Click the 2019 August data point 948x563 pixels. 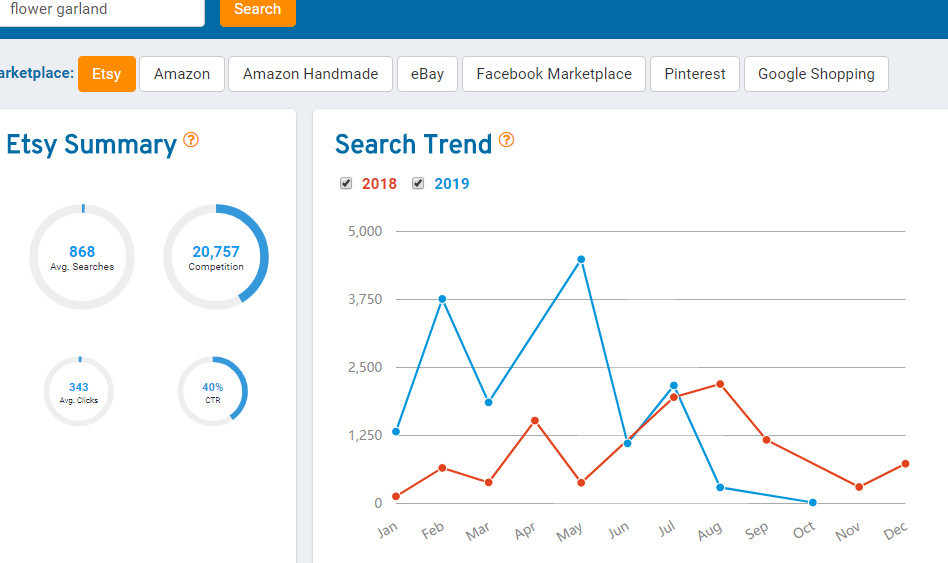(x=720, y=487)
